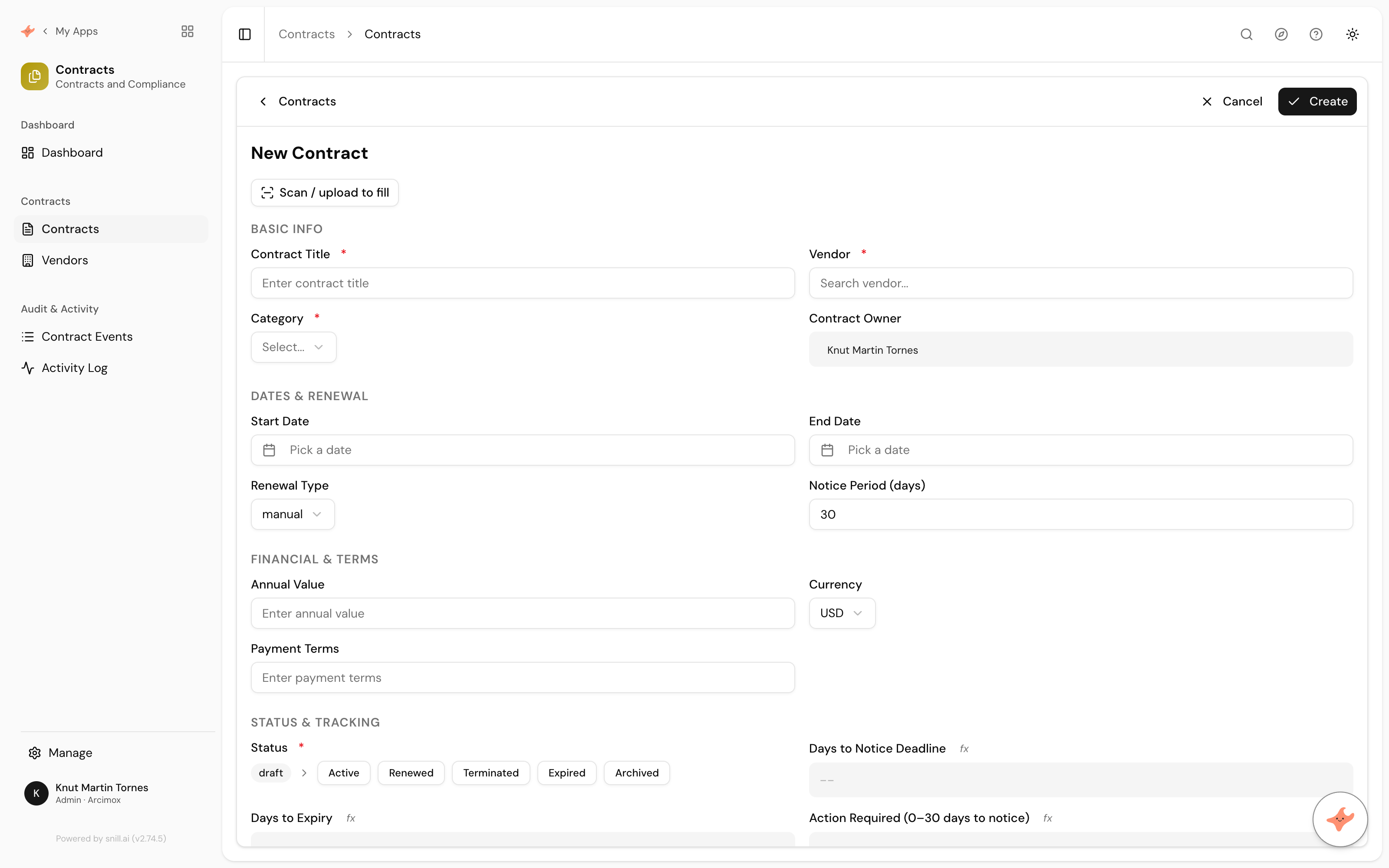Image resolution: width=1389 pixels, height=868 pixels.
Task: Click the fx icon beside Action Required
Action: pyautogui.click(x=1047, y=818)
